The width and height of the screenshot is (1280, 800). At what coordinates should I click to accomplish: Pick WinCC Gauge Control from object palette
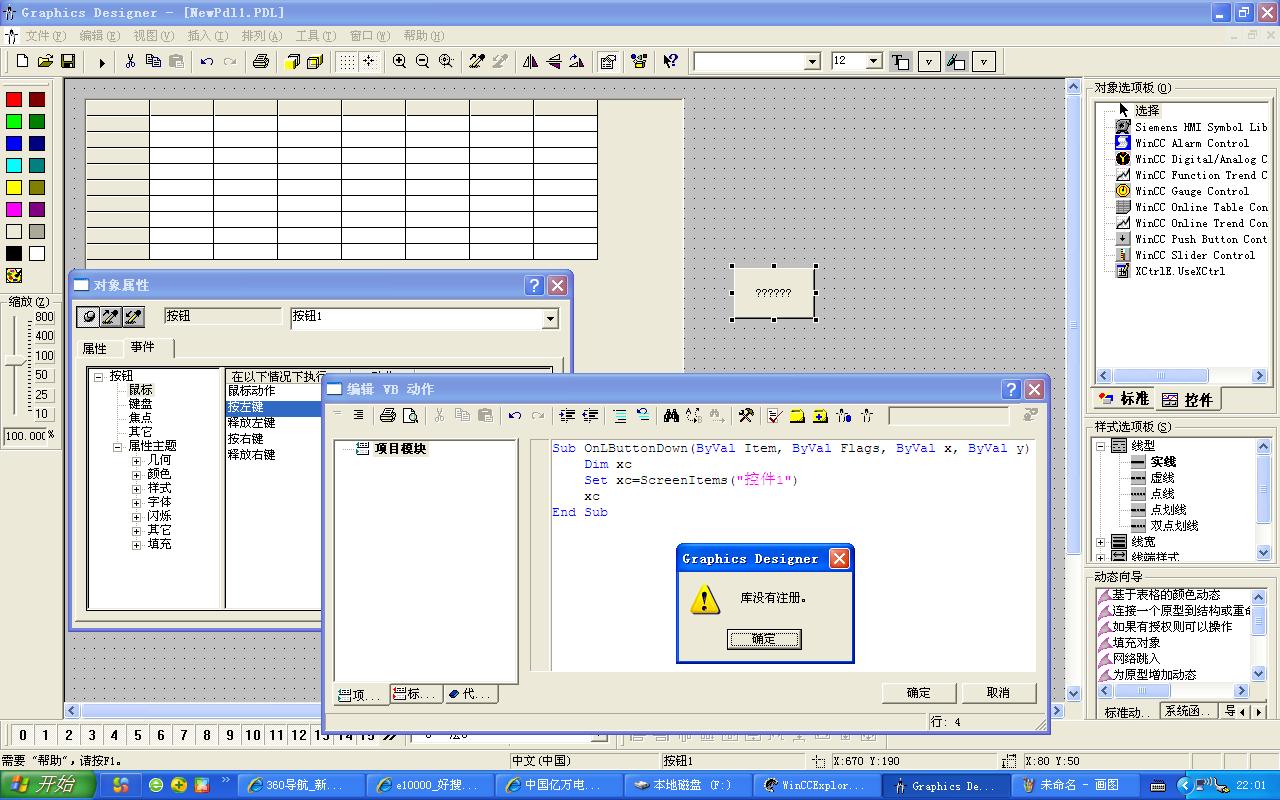click(x=1193, y=191)
